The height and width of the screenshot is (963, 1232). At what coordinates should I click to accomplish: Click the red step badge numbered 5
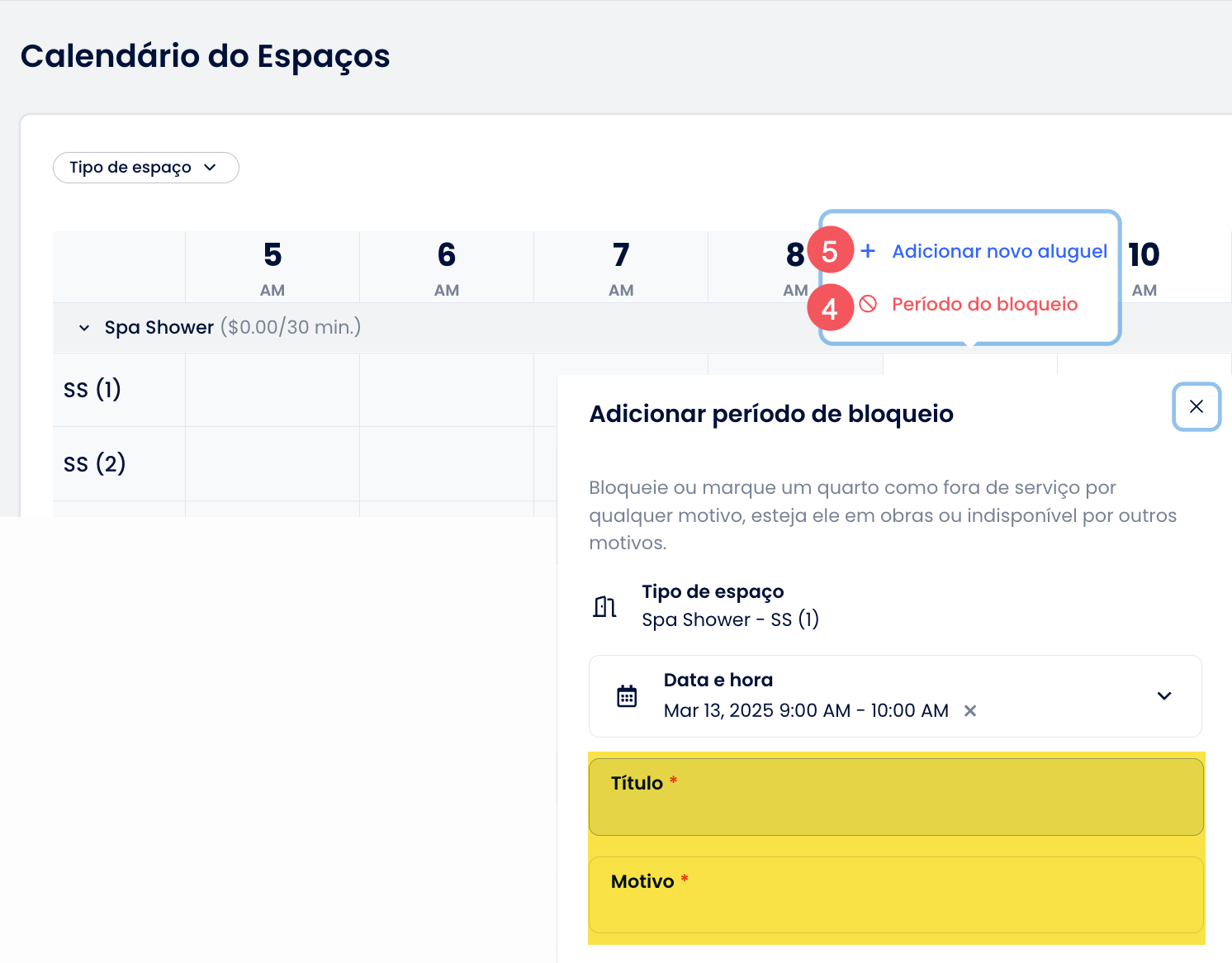coord(830,250)
